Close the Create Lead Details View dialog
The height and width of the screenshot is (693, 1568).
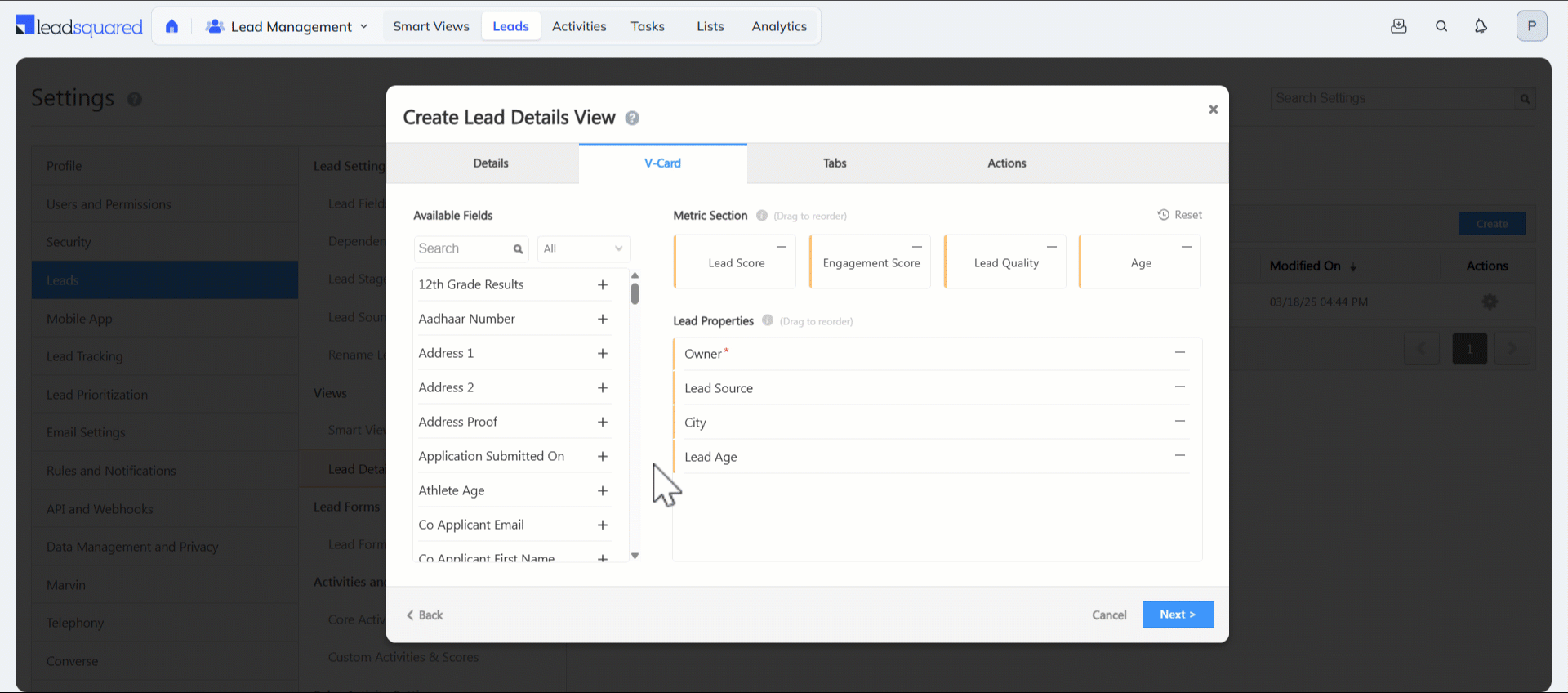click(1213, 110)
